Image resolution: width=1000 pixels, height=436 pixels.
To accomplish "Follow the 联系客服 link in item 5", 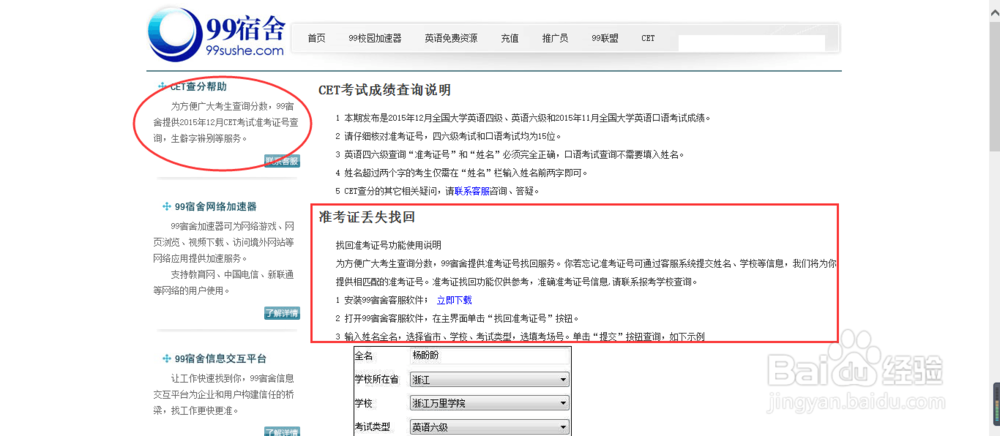I will (472, 191).
